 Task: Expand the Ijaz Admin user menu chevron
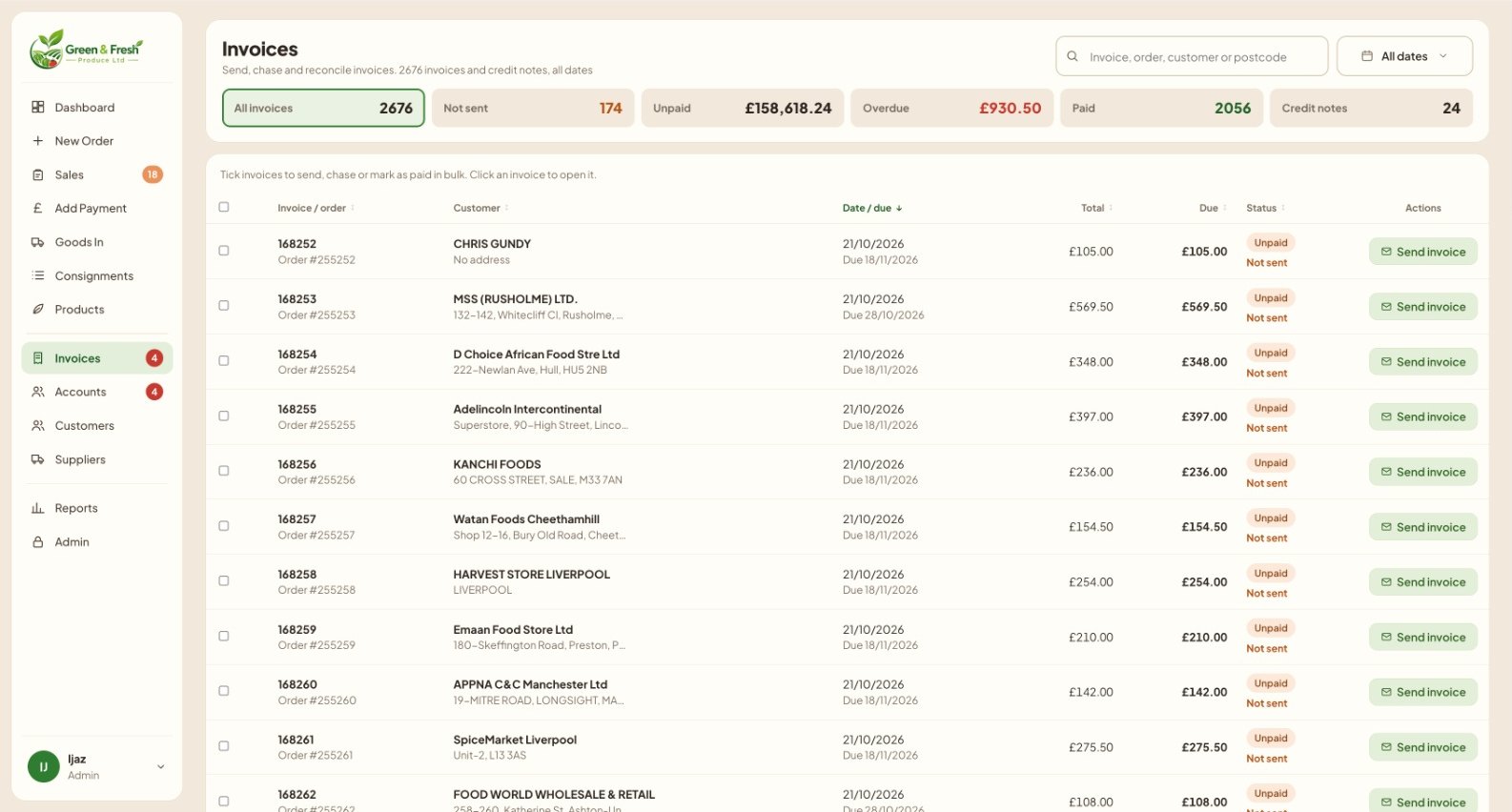click(x=161, y=766)
